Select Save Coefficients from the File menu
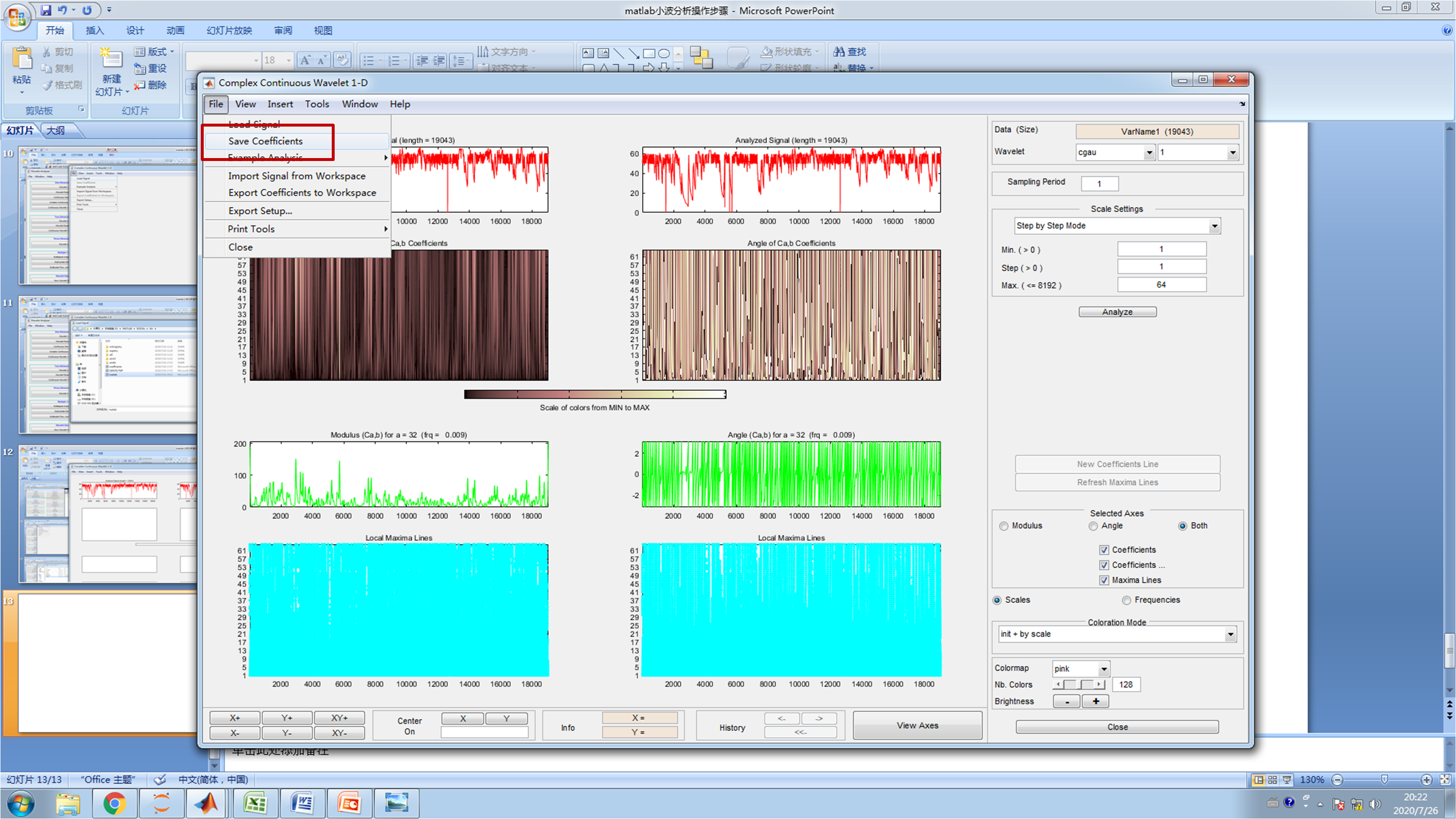The image size is (1456, 819). 265,141
